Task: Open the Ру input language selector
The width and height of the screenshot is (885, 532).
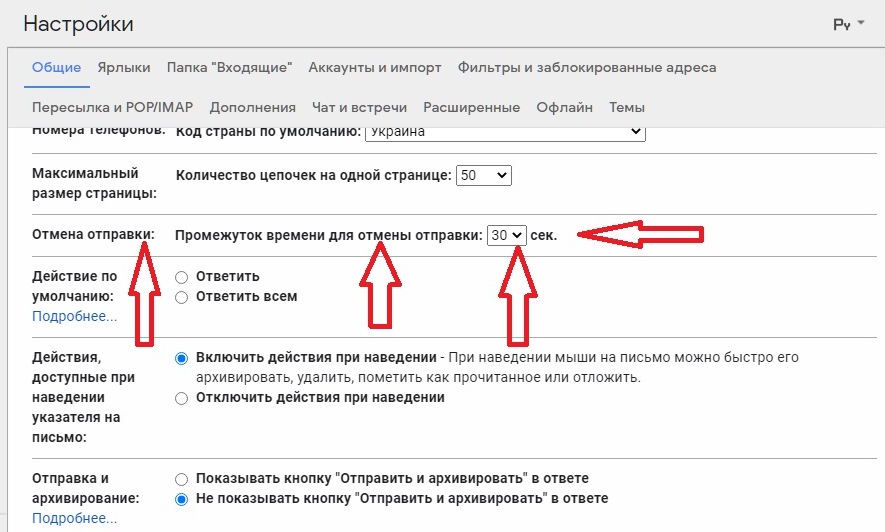Action: pyautogui.click(x=848, y=24)
